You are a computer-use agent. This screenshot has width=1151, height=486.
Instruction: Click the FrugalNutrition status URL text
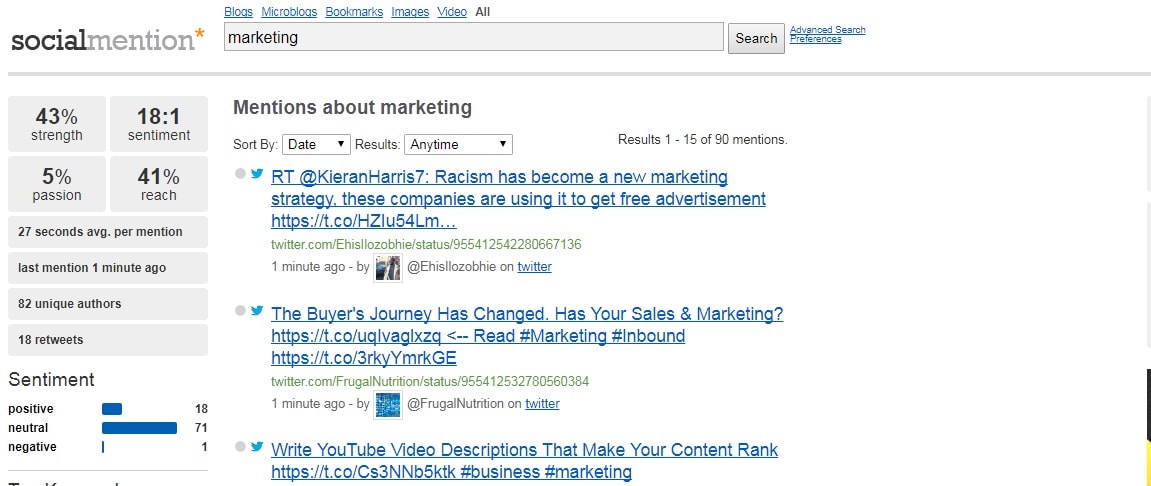click(429, 382)
